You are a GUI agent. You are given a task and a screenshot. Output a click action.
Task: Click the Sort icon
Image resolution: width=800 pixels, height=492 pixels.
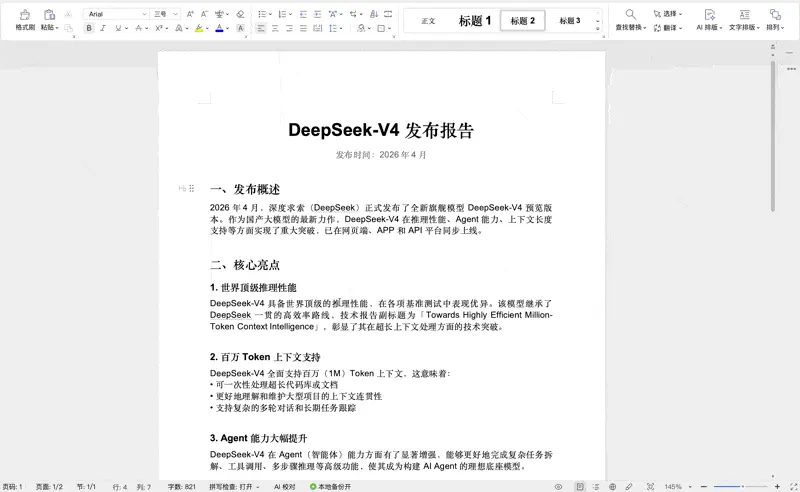pyautogui.click(x=374, y=14)
